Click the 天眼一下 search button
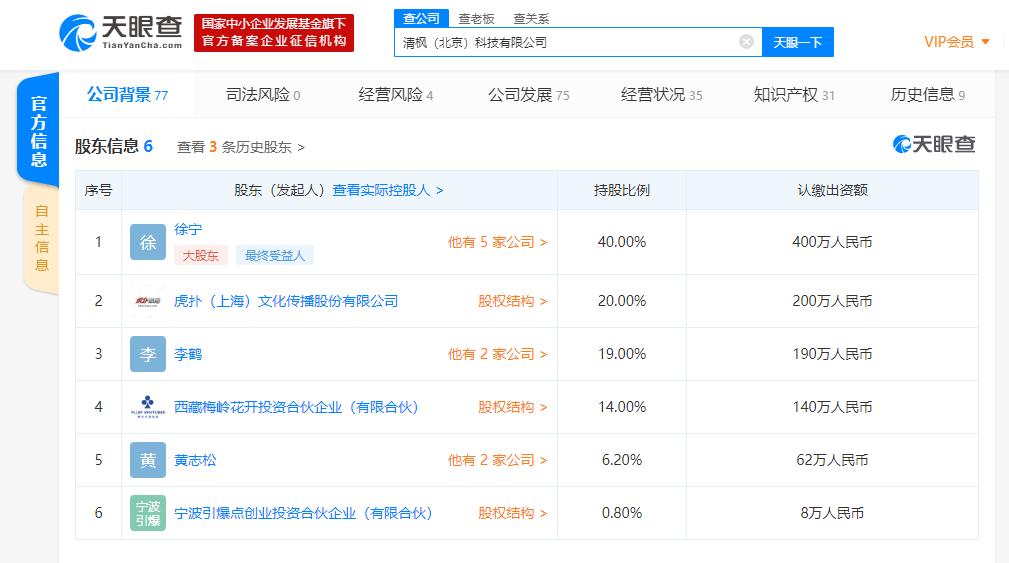1009x563 pixels. pos(798,42)
